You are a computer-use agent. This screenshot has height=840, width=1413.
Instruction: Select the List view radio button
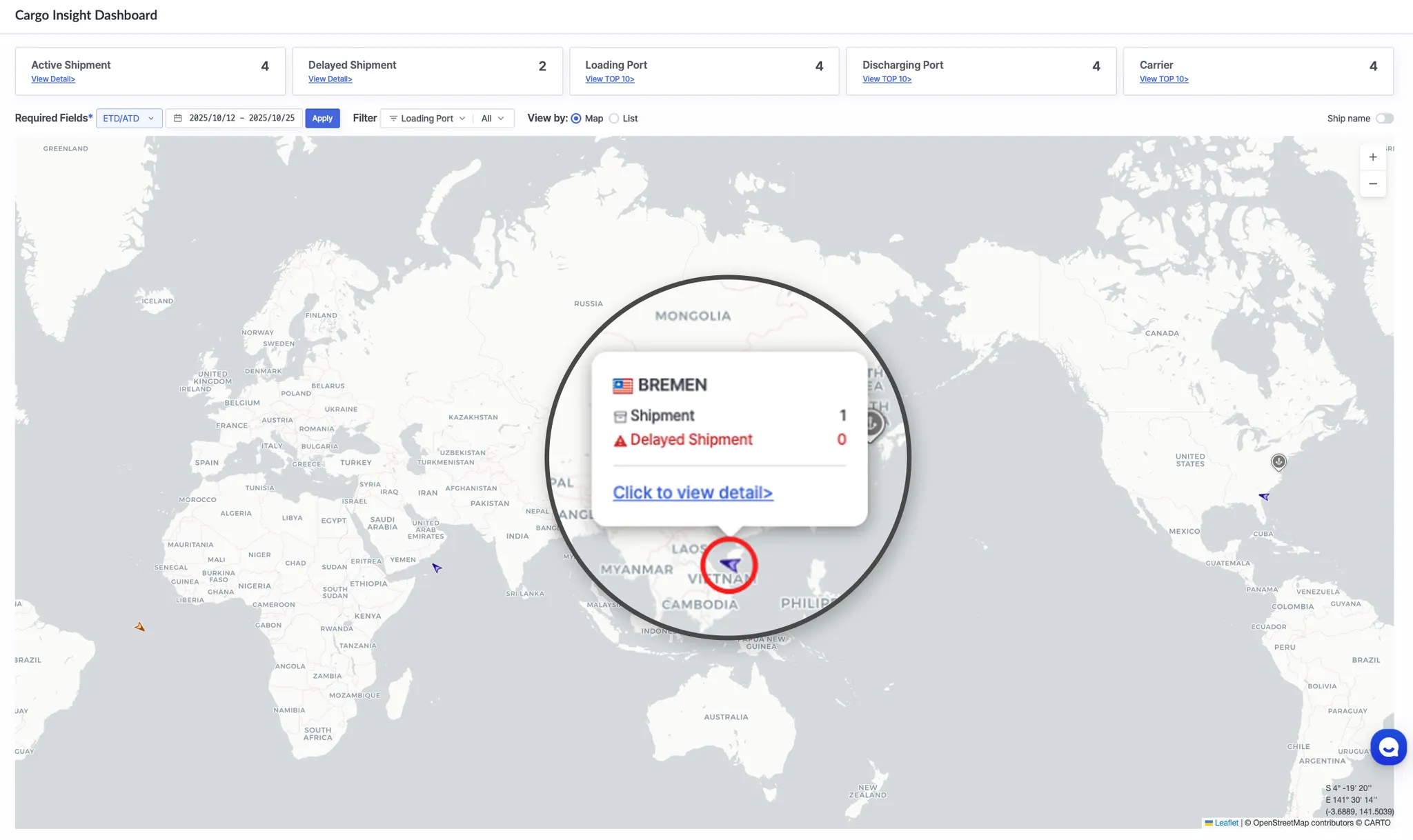[614, 119]
